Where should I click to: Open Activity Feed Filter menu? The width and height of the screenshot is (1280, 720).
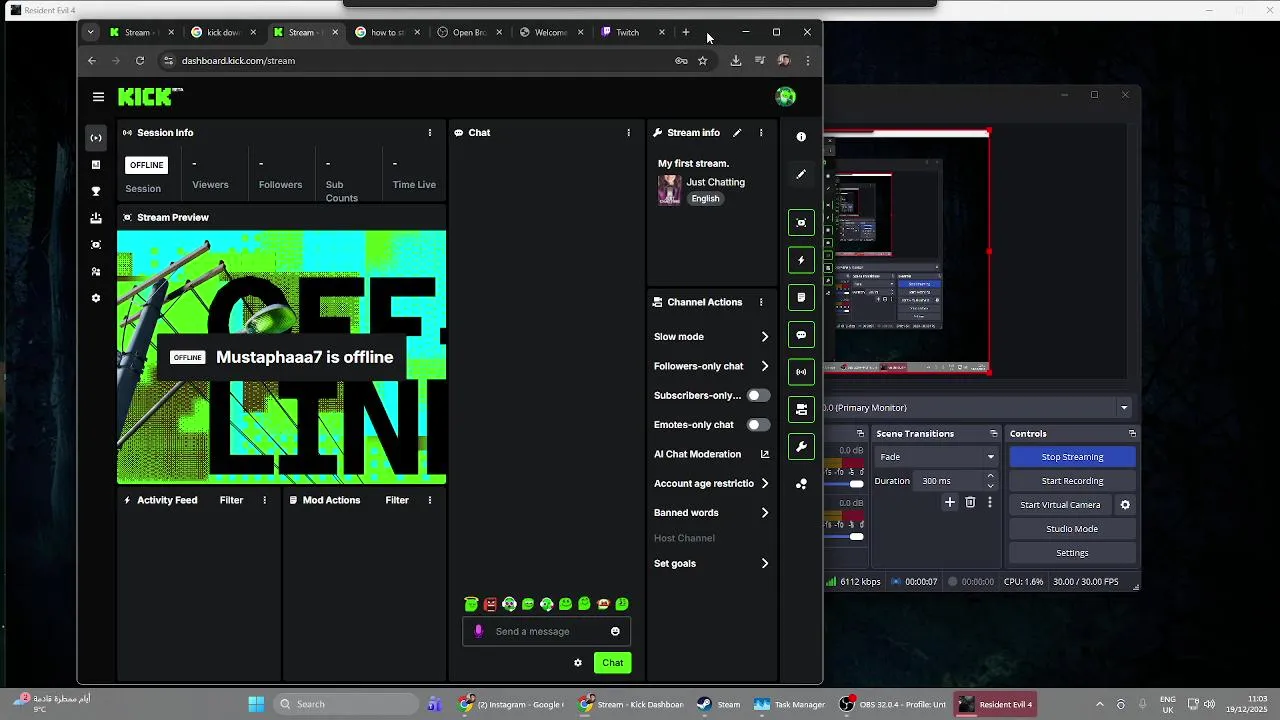[x=231, y=500]
